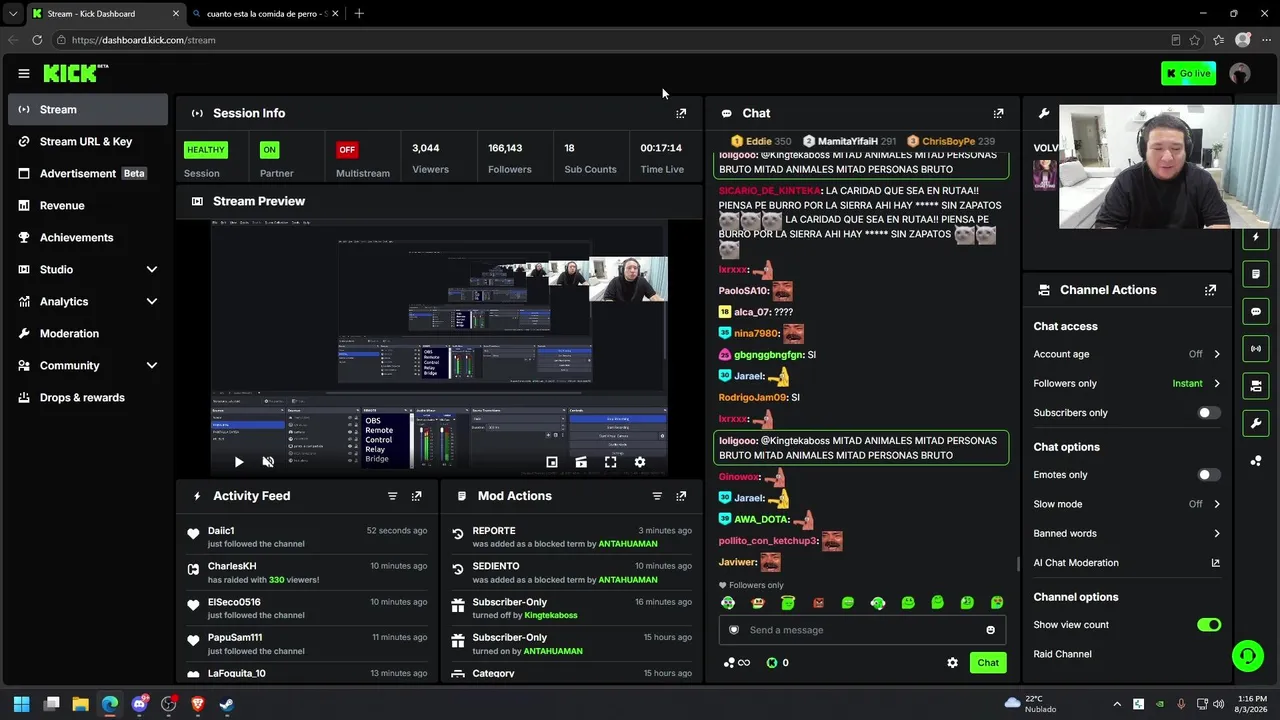The image size is (1280, 720).
Task: Open the Moderation page
Action: coord(88,333)
